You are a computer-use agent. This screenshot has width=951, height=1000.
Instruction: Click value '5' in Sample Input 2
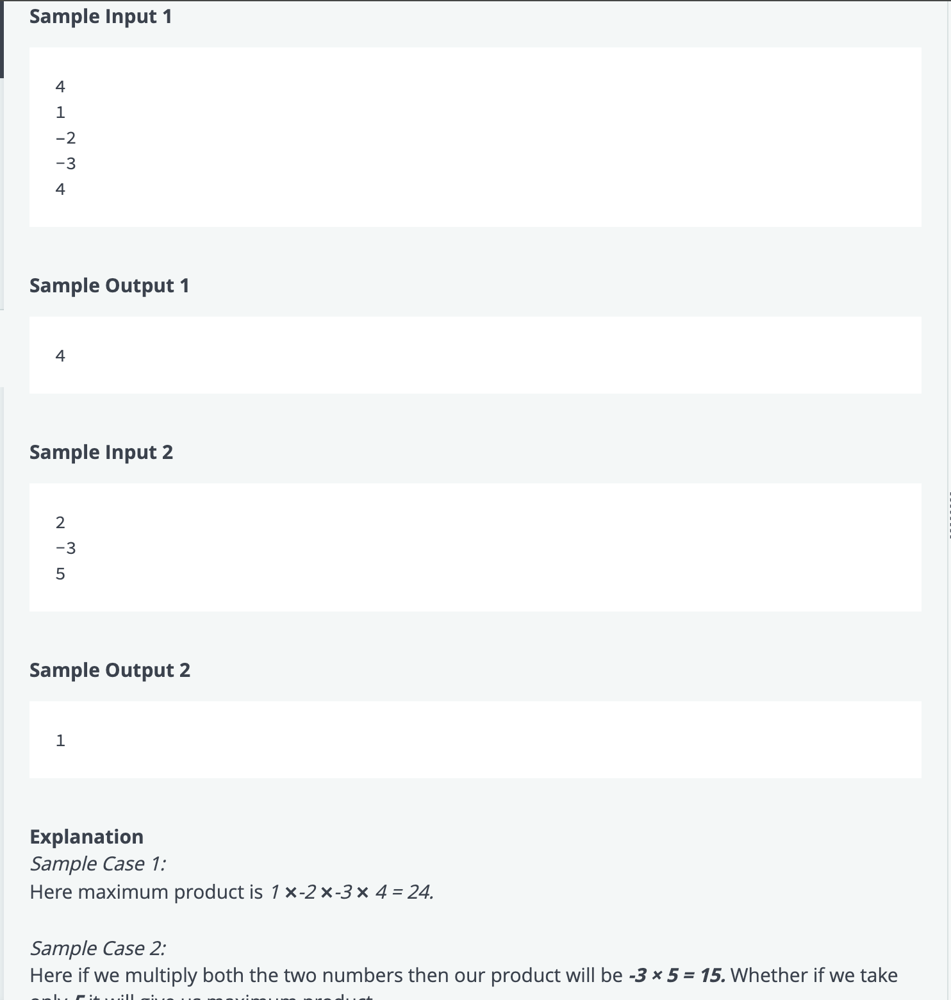tap(60, 573)
